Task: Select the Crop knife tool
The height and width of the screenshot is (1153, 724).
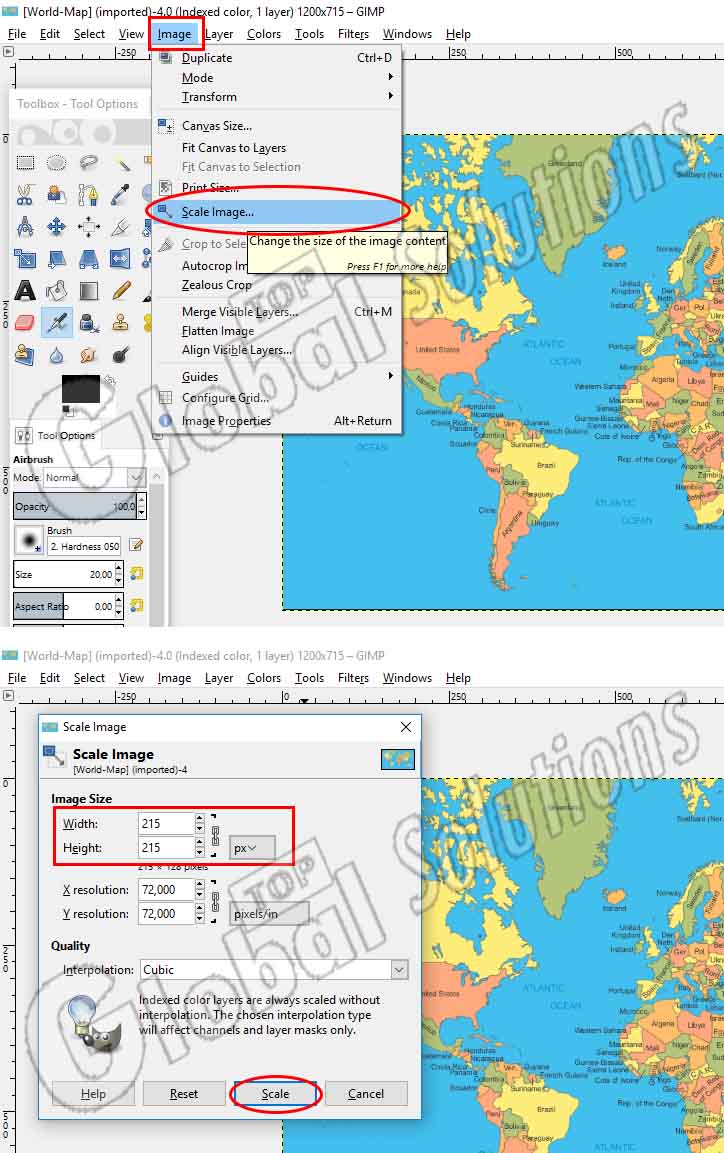Action: [x=121, y=226]
